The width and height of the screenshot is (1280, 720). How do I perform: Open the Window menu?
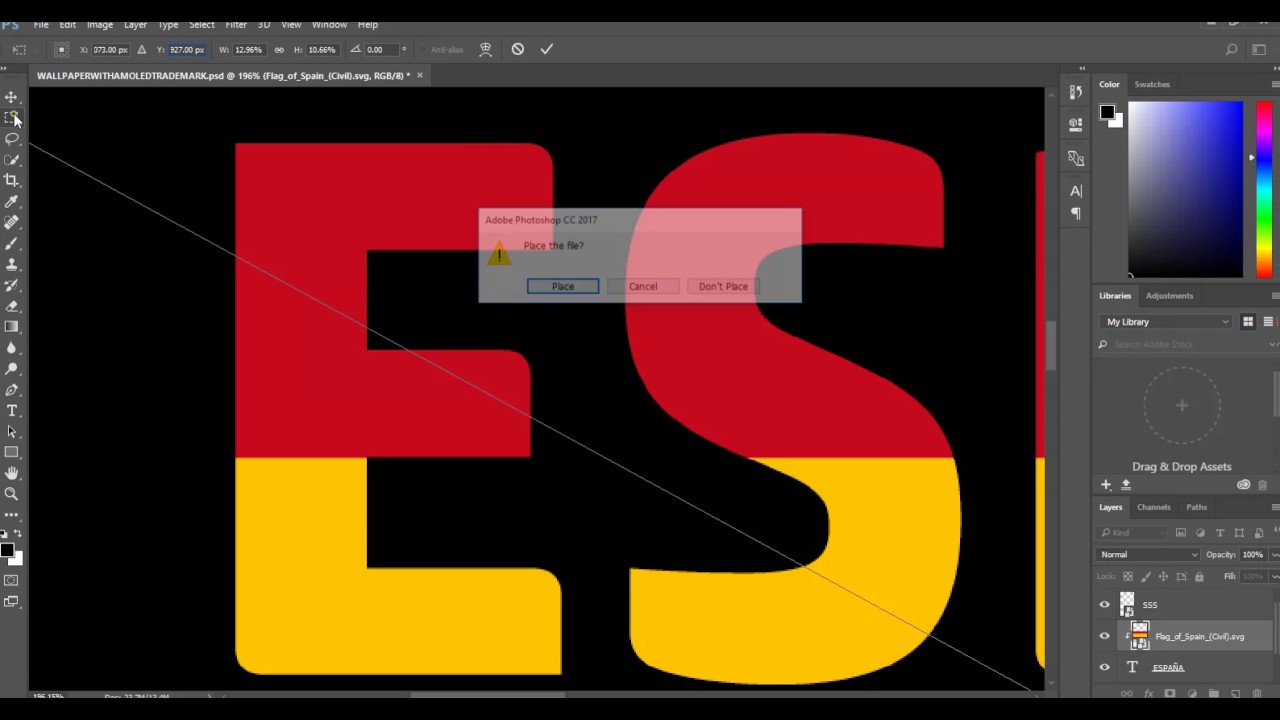[x=329, y=24]
